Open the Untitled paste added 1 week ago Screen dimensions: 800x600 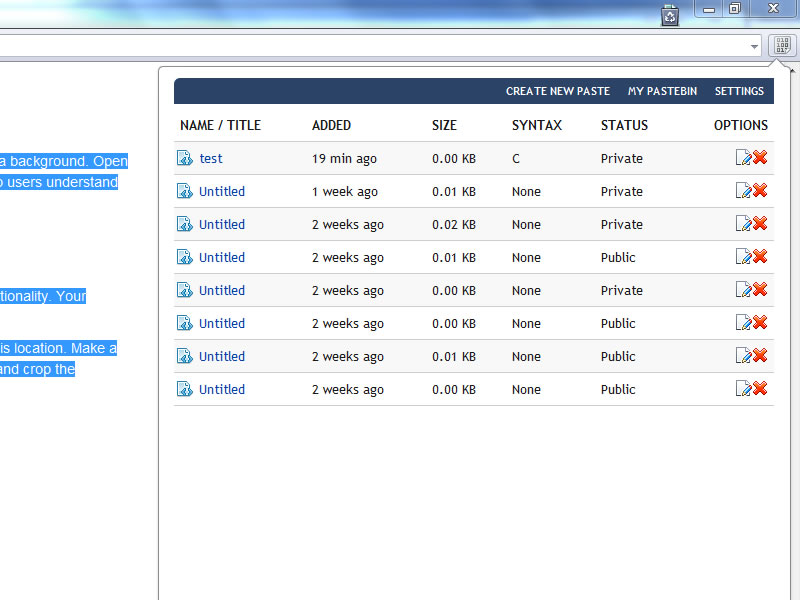222,191
